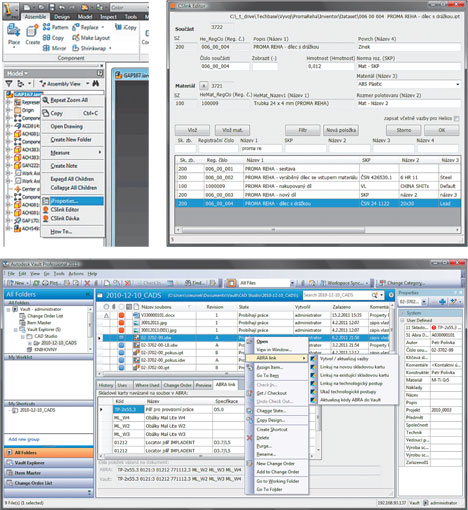Open the Actions menu in Vault
Viewport: 468px width, 510px height.
click(x=76, y=274)
